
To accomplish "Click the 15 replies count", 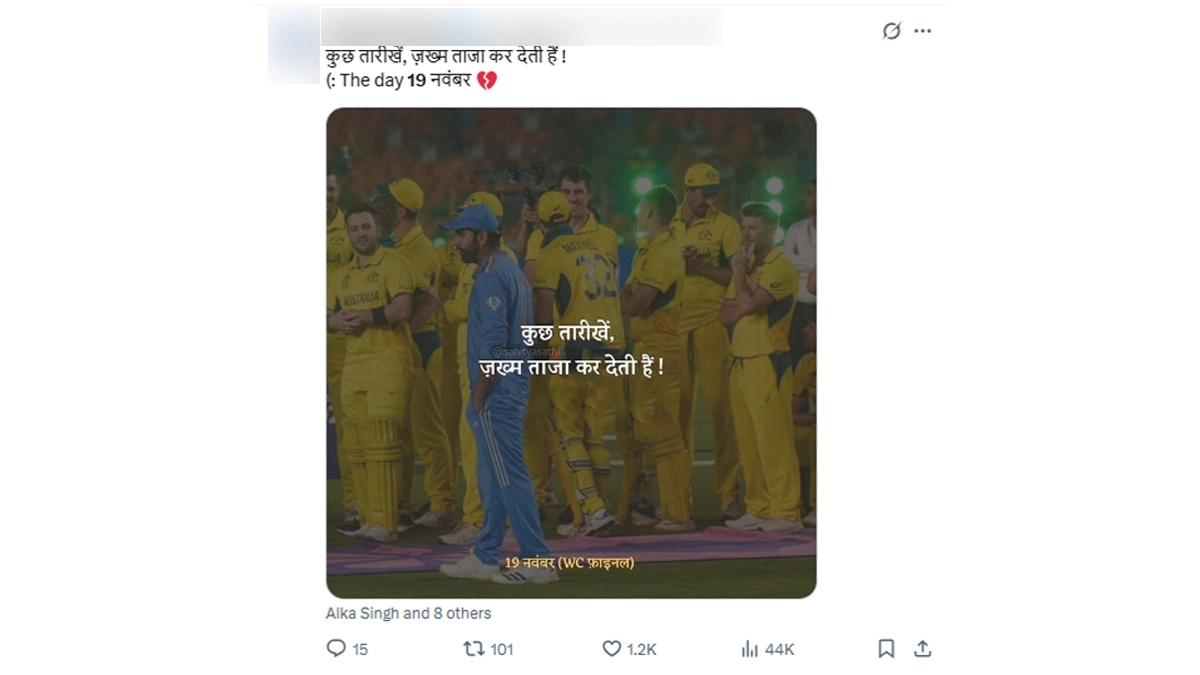I will pos(360,650).
